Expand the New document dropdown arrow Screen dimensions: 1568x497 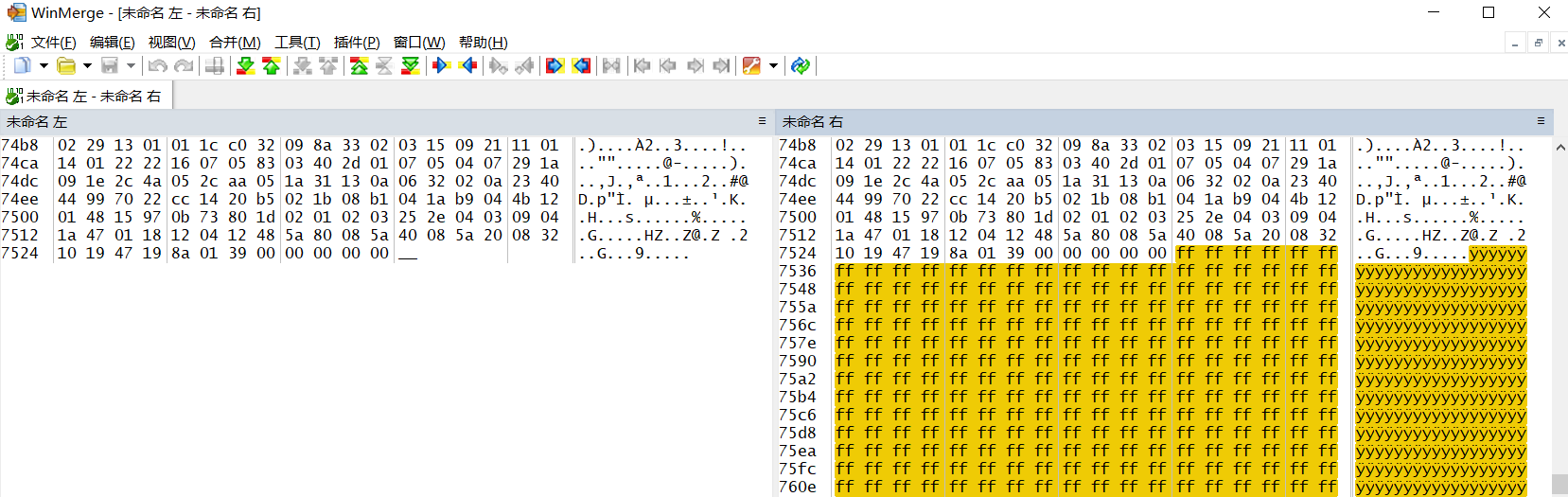43,65
